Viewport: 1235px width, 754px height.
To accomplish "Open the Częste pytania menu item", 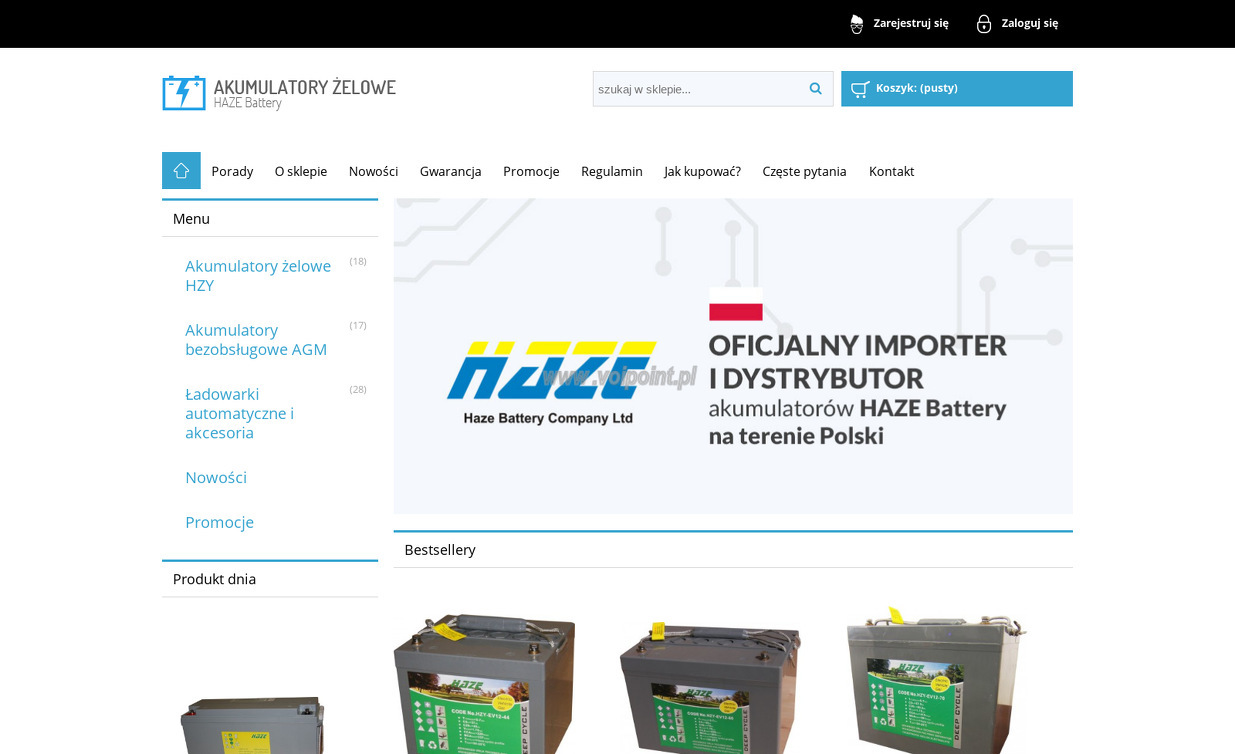I will click(x=804, y=171).
